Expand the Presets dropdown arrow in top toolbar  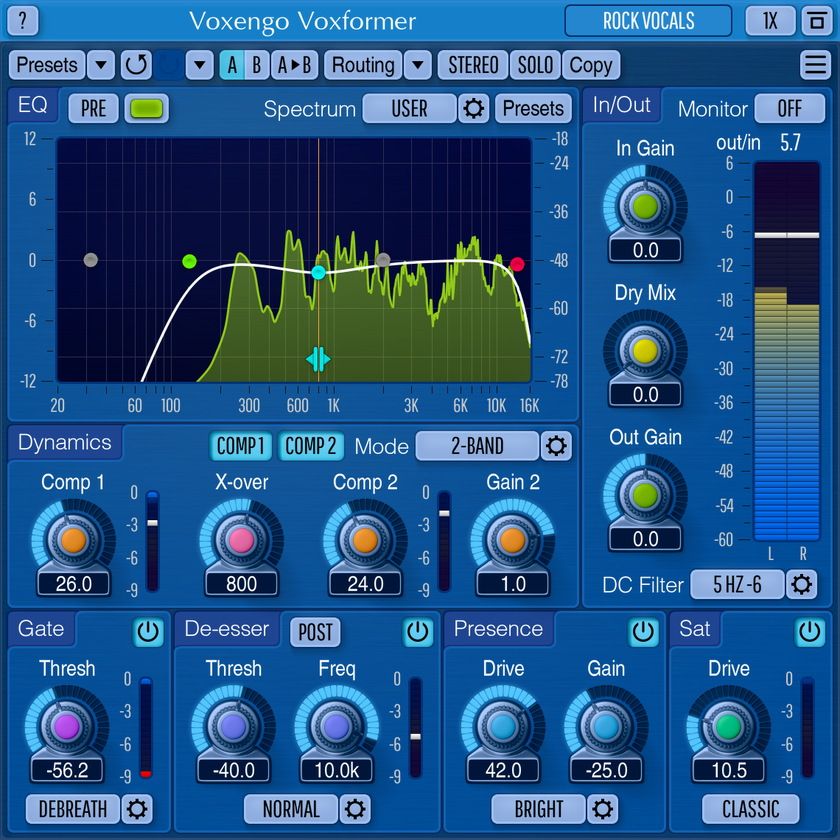tap(101, 65)
